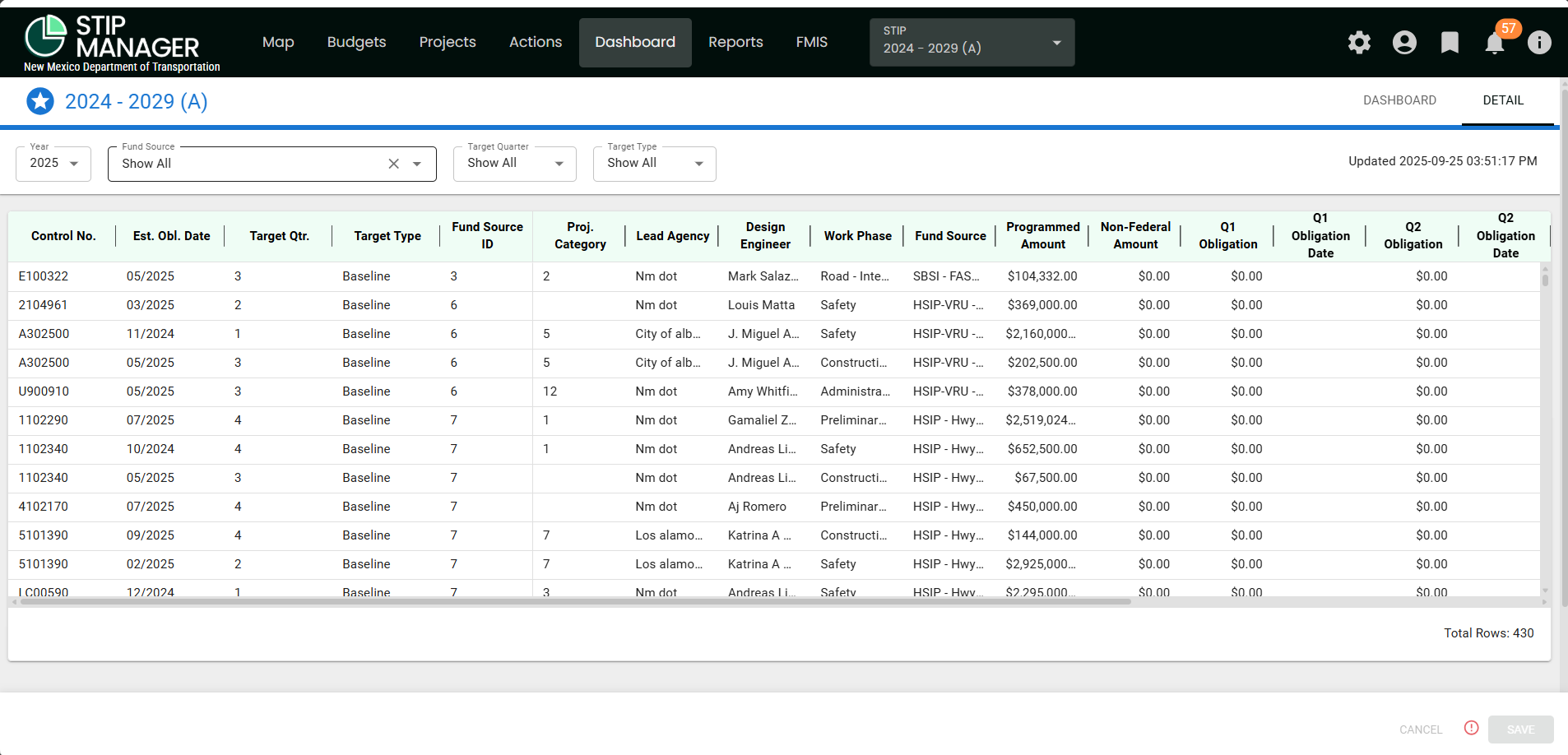Open the FMIS menu

click(x=812, y=42)
